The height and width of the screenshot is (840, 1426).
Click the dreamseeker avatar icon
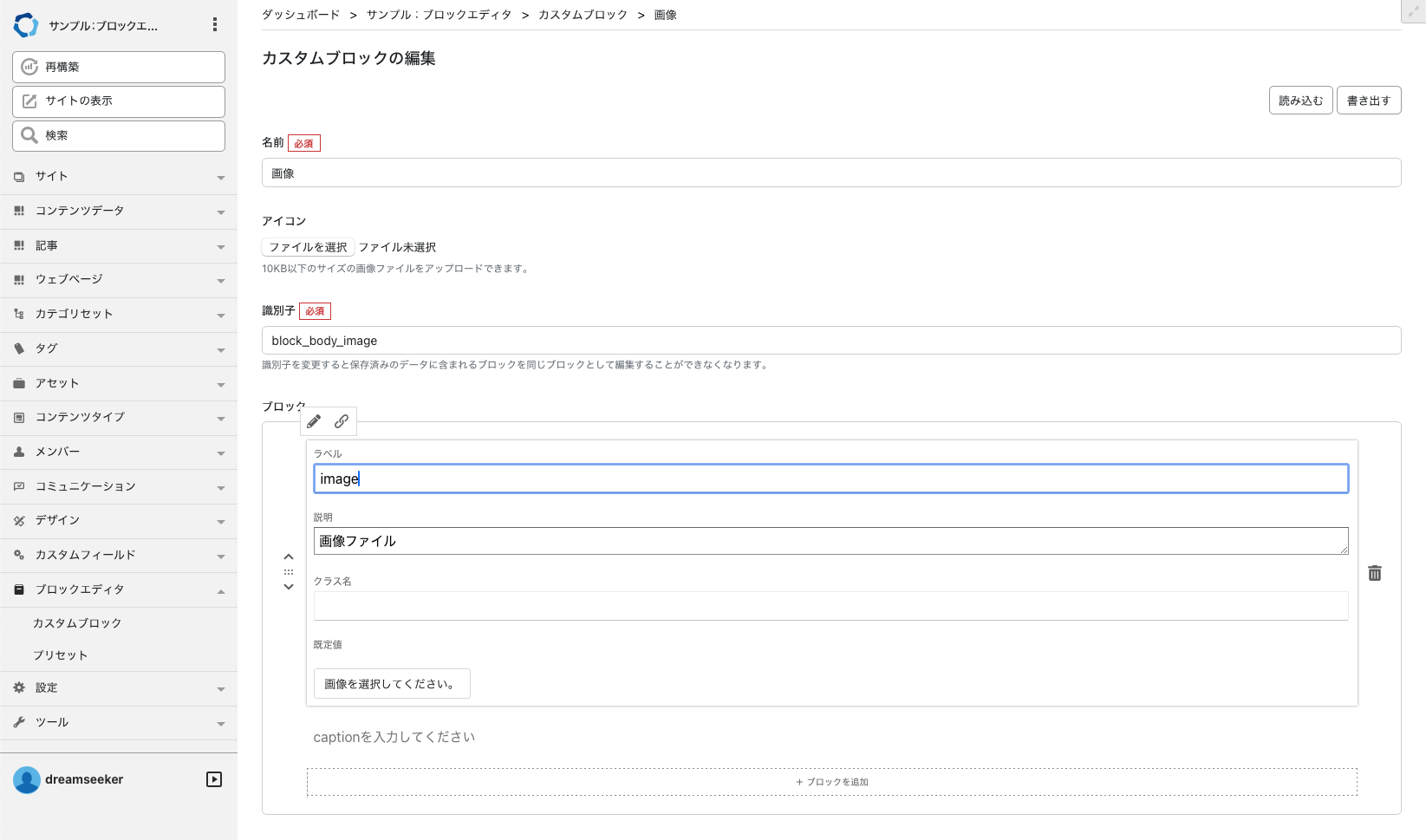coord(27,779)
